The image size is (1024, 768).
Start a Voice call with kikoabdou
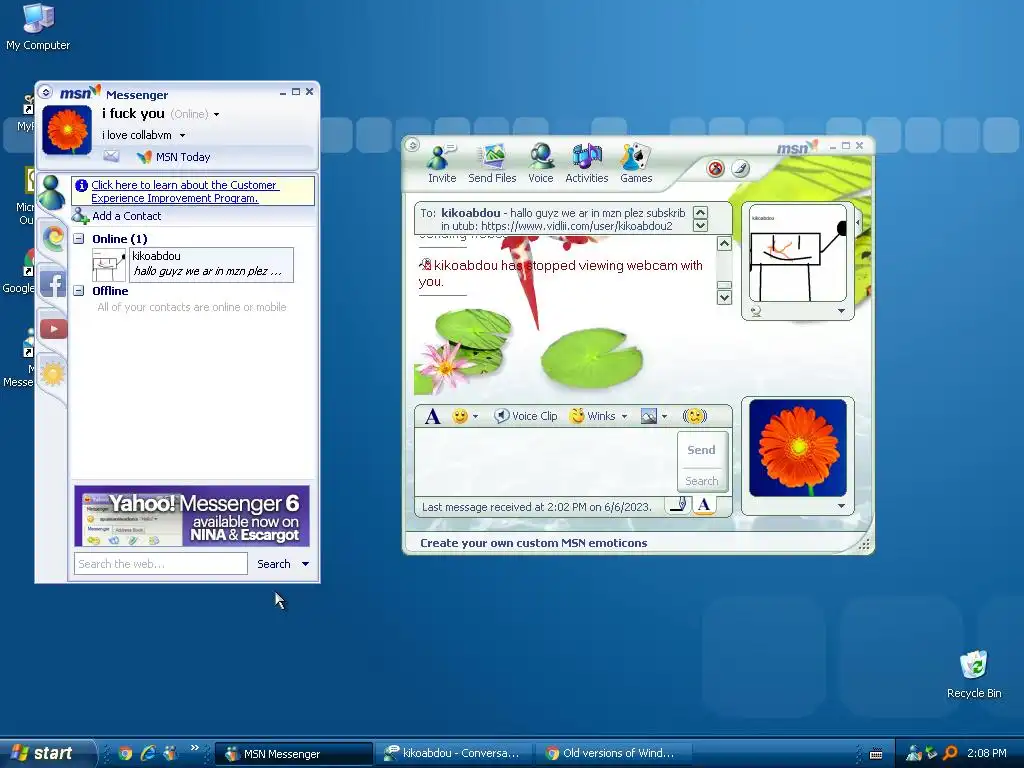coord(541,164)
